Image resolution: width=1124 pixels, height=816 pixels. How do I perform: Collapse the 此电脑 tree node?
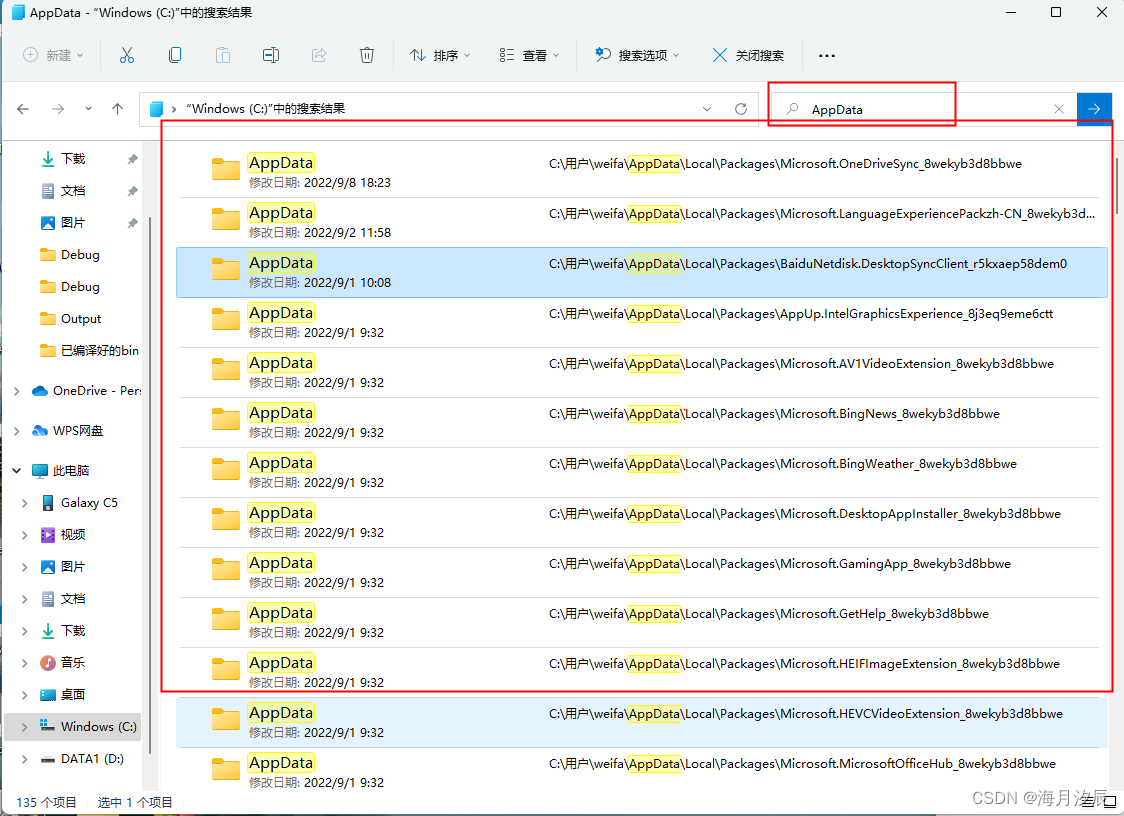[x=15, y=470]
